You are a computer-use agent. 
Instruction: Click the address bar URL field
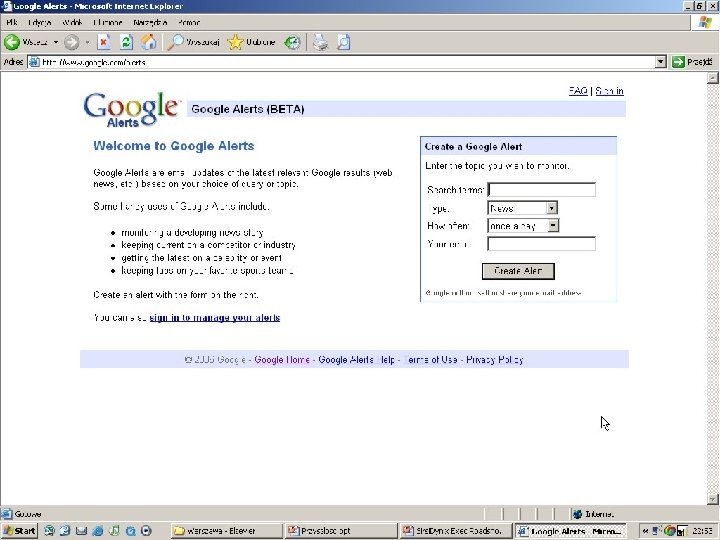342,62
